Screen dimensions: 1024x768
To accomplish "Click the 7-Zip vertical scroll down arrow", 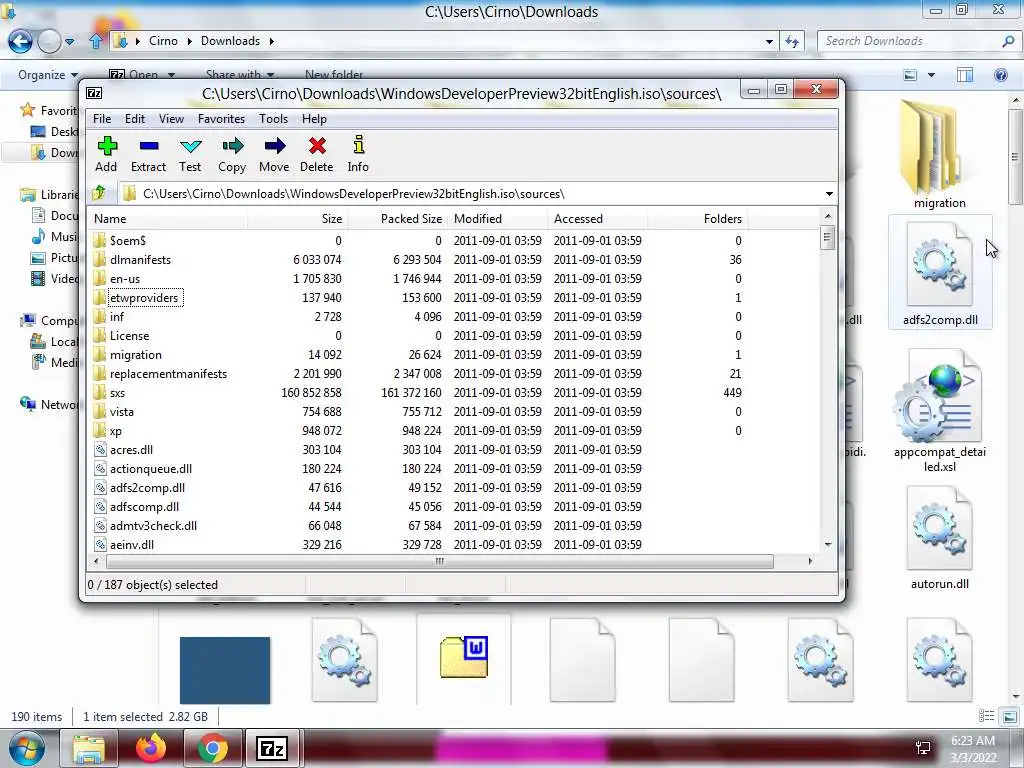I will click(828, 544).
